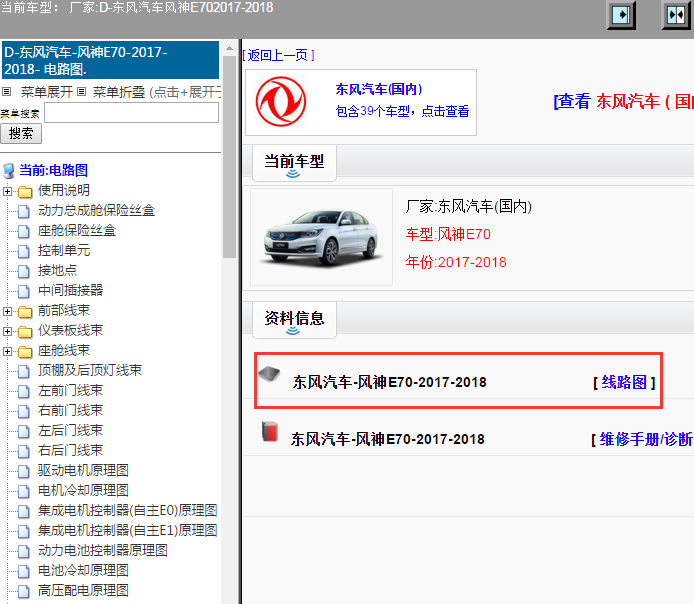Viewport: 694px width, 604px height.
Task: Open the 东风汽车(国内) brand link
Action: click(x=379, y=89)
